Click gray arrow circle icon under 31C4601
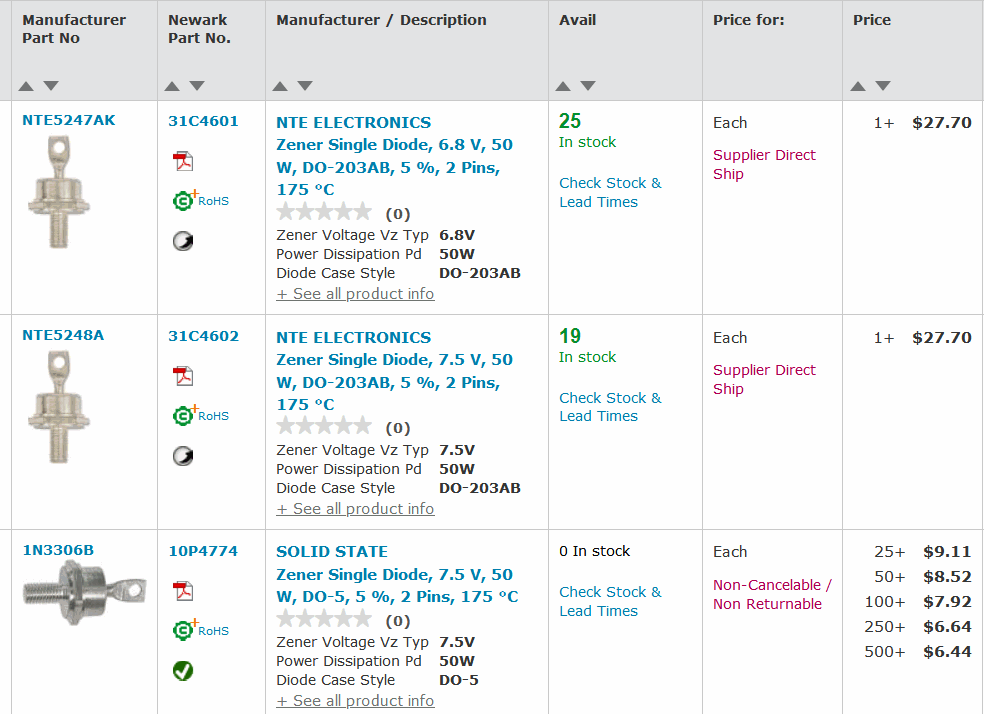The image size is (984, 714). [x=183, y=241]
